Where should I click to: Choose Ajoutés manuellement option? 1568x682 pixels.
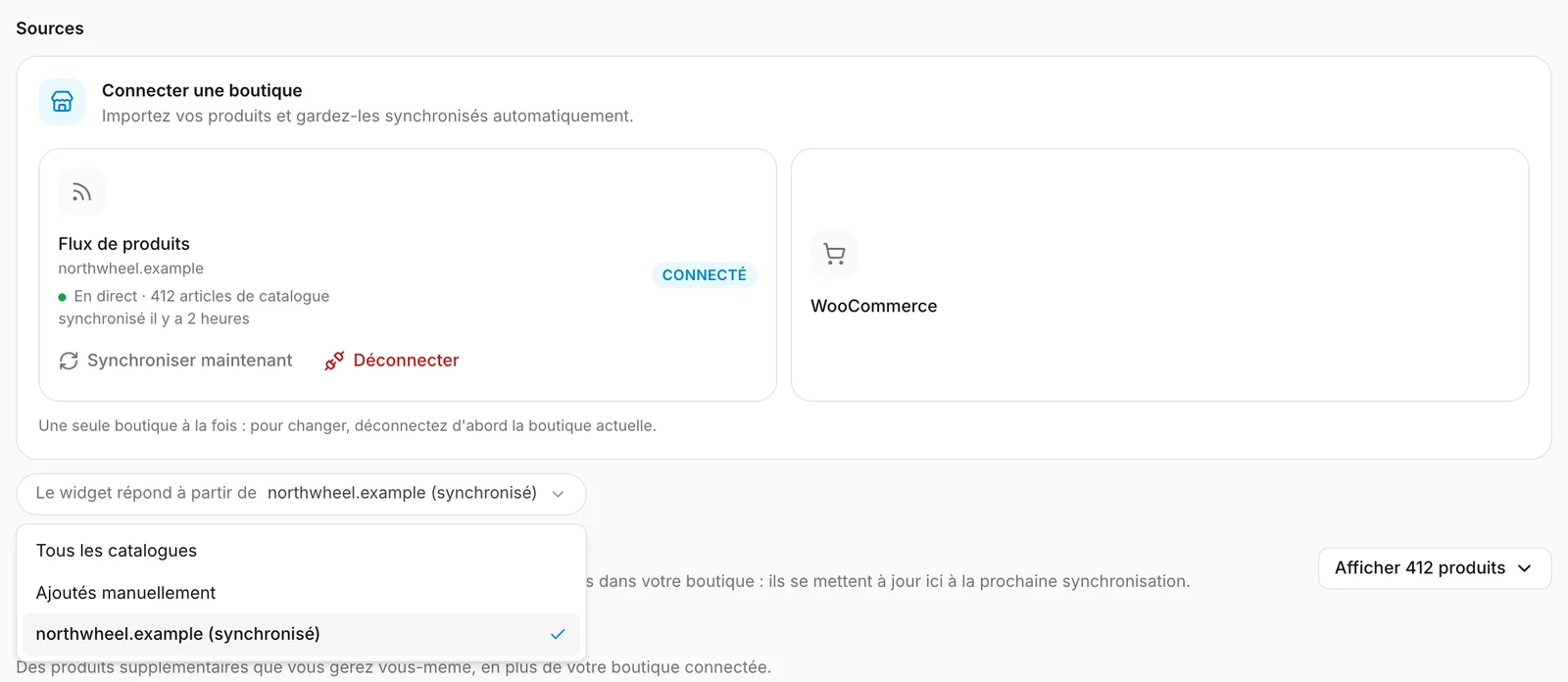(301, 593)
